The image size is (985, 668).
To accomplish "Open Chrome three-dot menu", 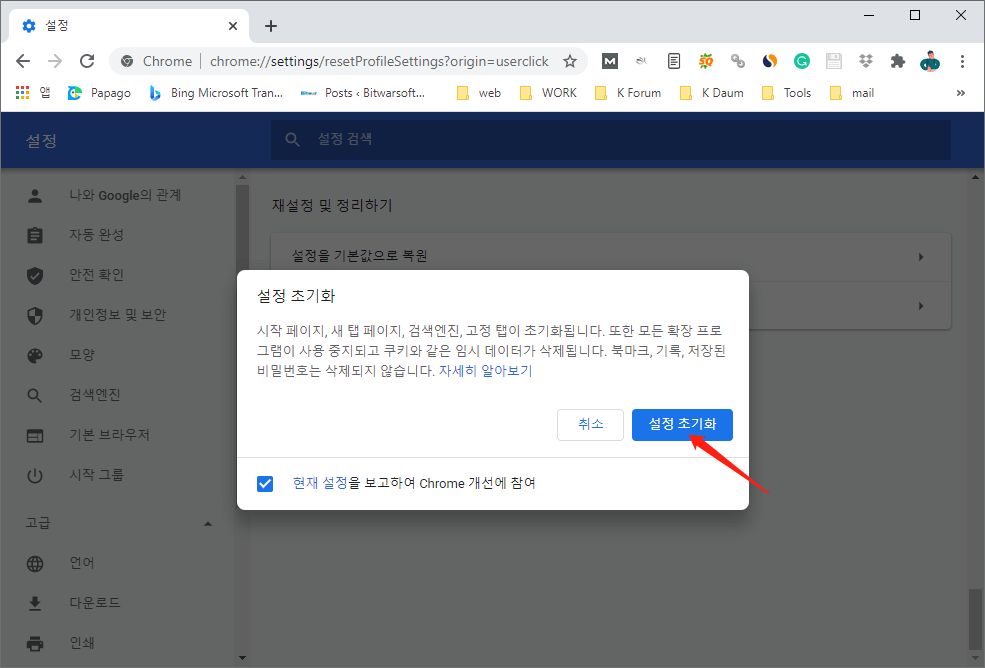I will click(962, 61).
